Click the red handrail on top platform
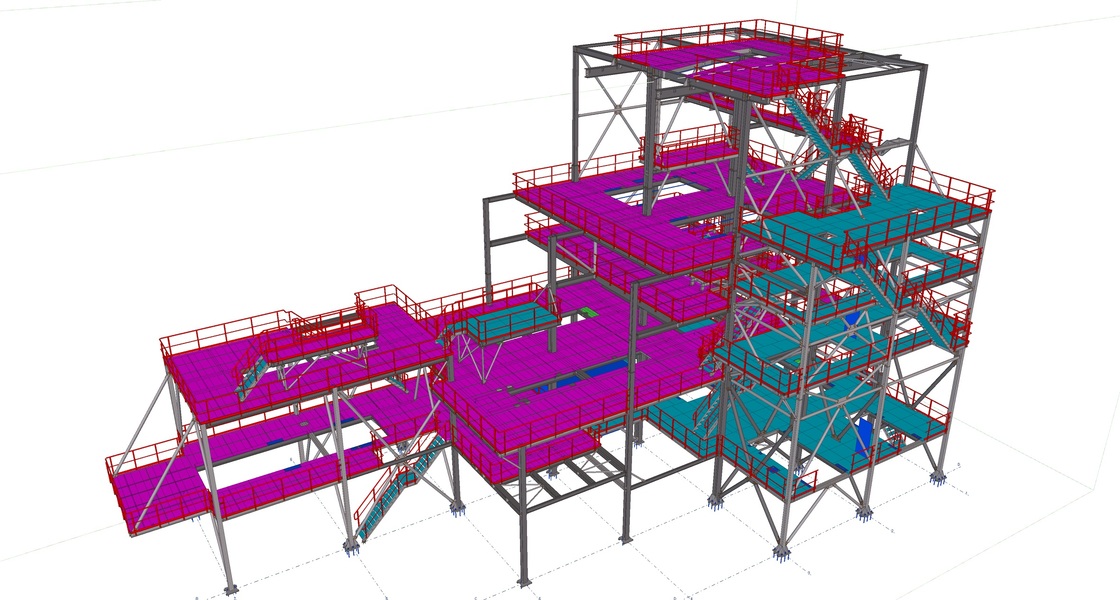Image resolution: width=1120 pixels, height=600 pixels. point(730,28)
